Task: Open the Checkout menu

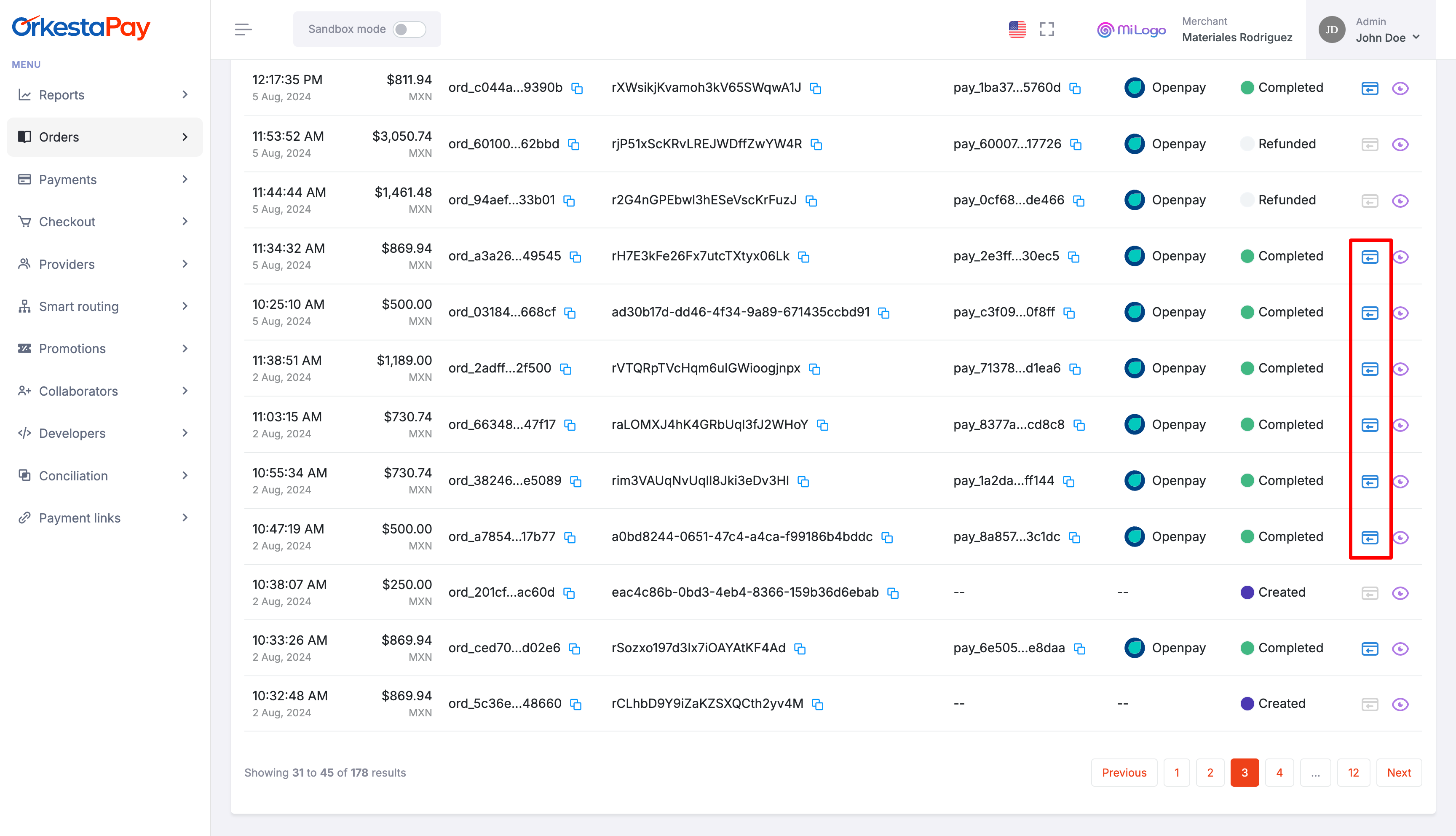Action: (x=104, y=222)
